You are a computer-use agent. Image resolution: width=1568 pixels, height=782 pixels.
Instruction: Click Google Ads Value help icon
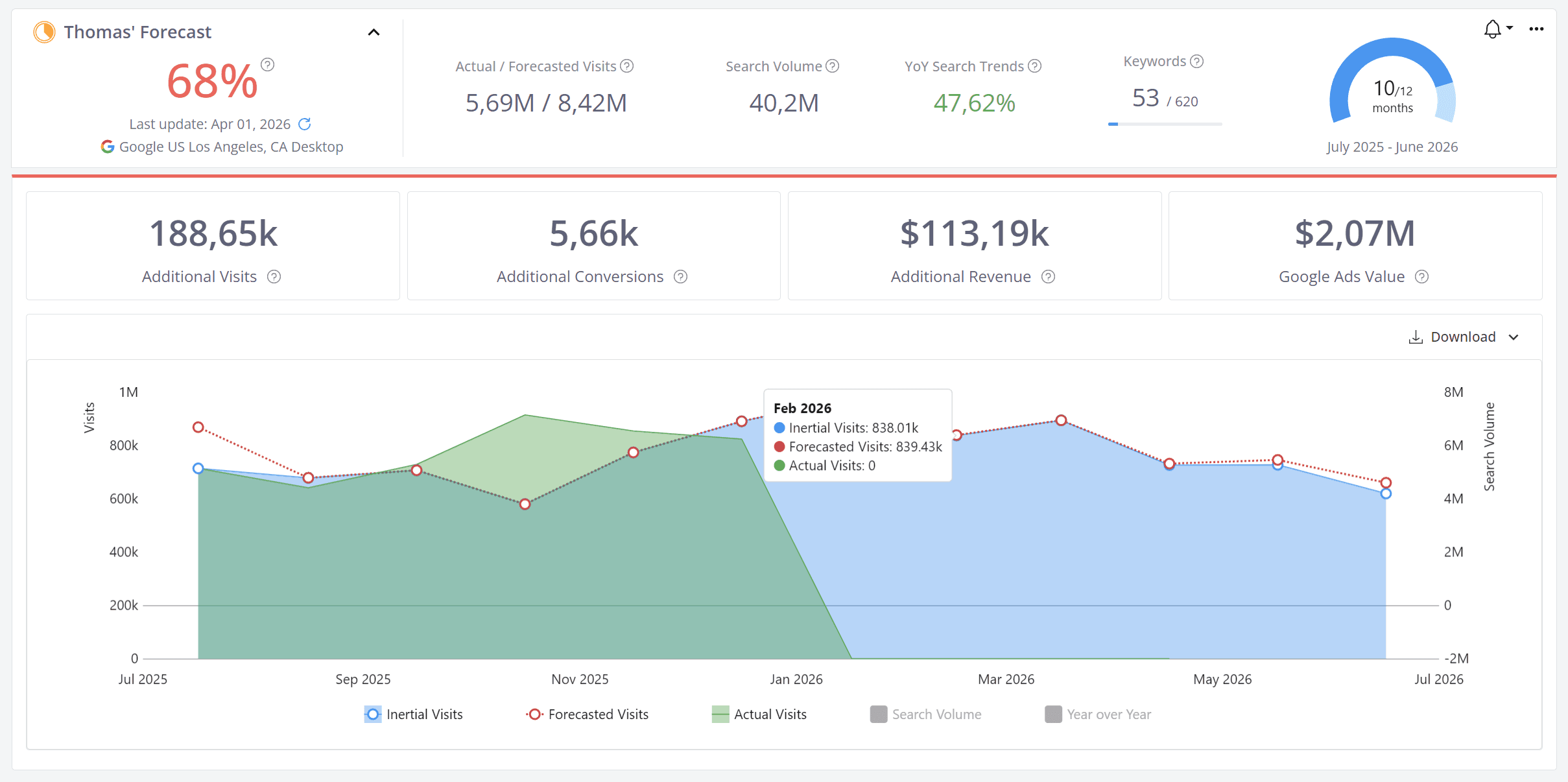[1421, 277]
